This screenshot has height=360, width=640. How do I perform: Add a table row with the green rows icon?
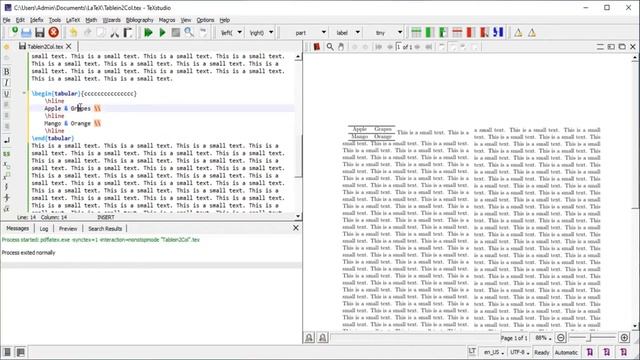[416, 32]
